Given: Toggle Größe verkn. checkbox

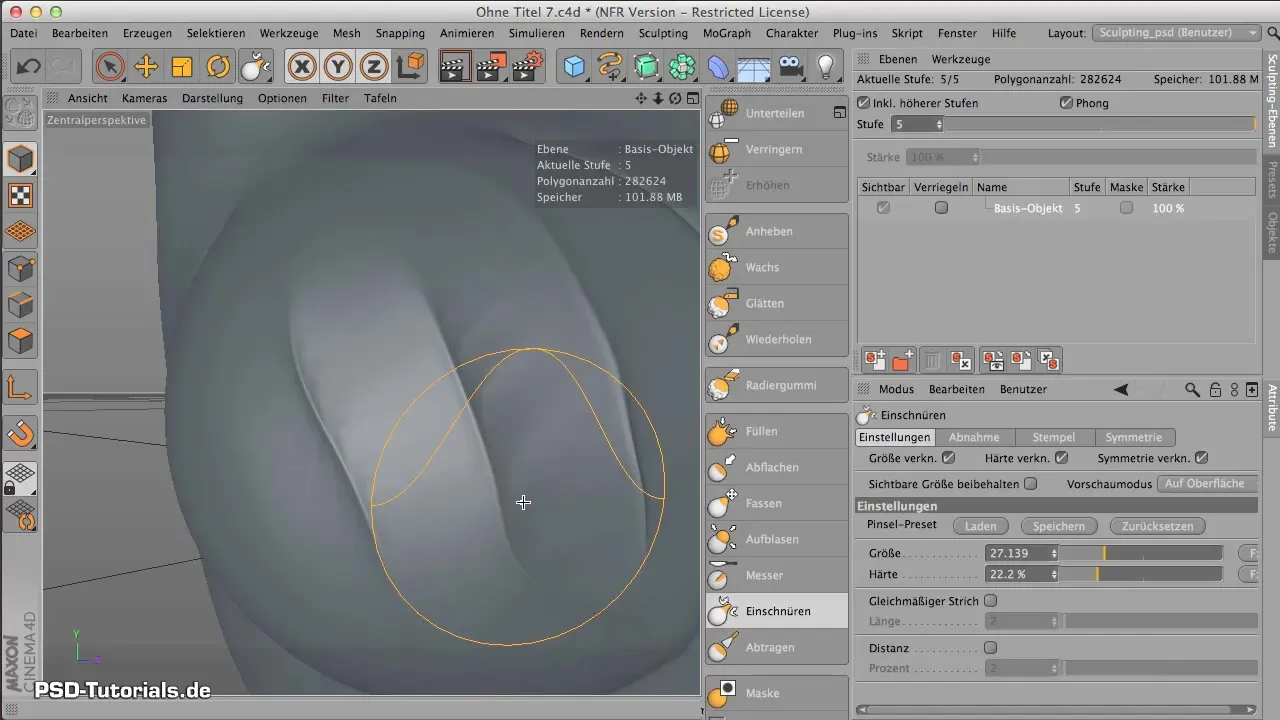Looking at the screenshot, I should [x=949, y=458].
